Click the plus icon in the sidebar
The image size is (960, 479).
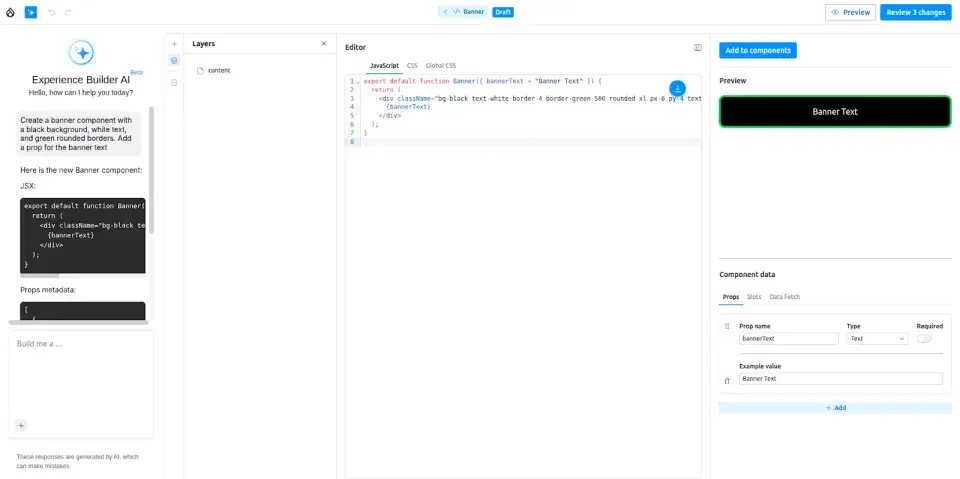point(174,44)
